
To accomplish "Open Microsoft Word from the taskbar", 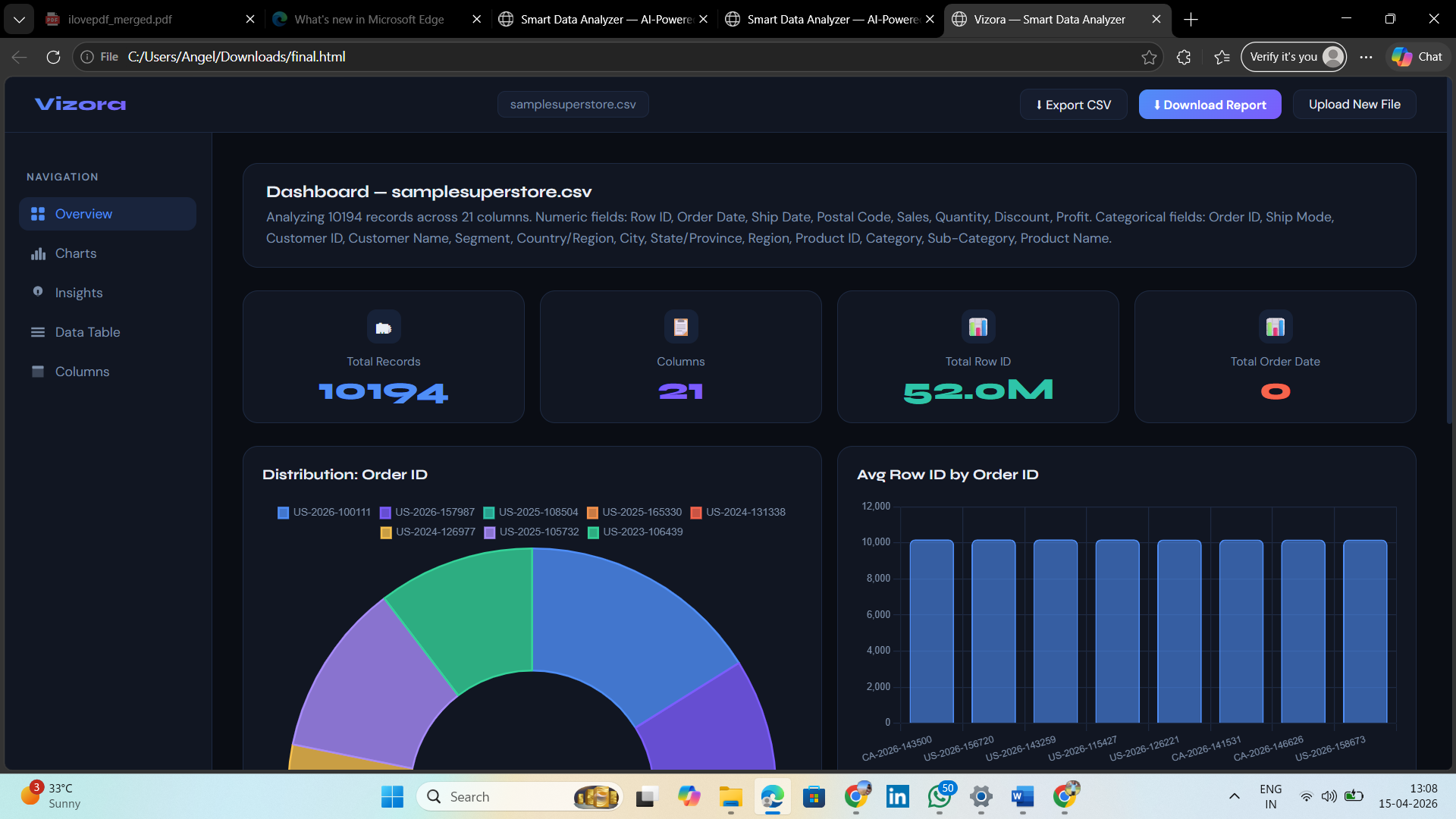I will [1022, 797].
